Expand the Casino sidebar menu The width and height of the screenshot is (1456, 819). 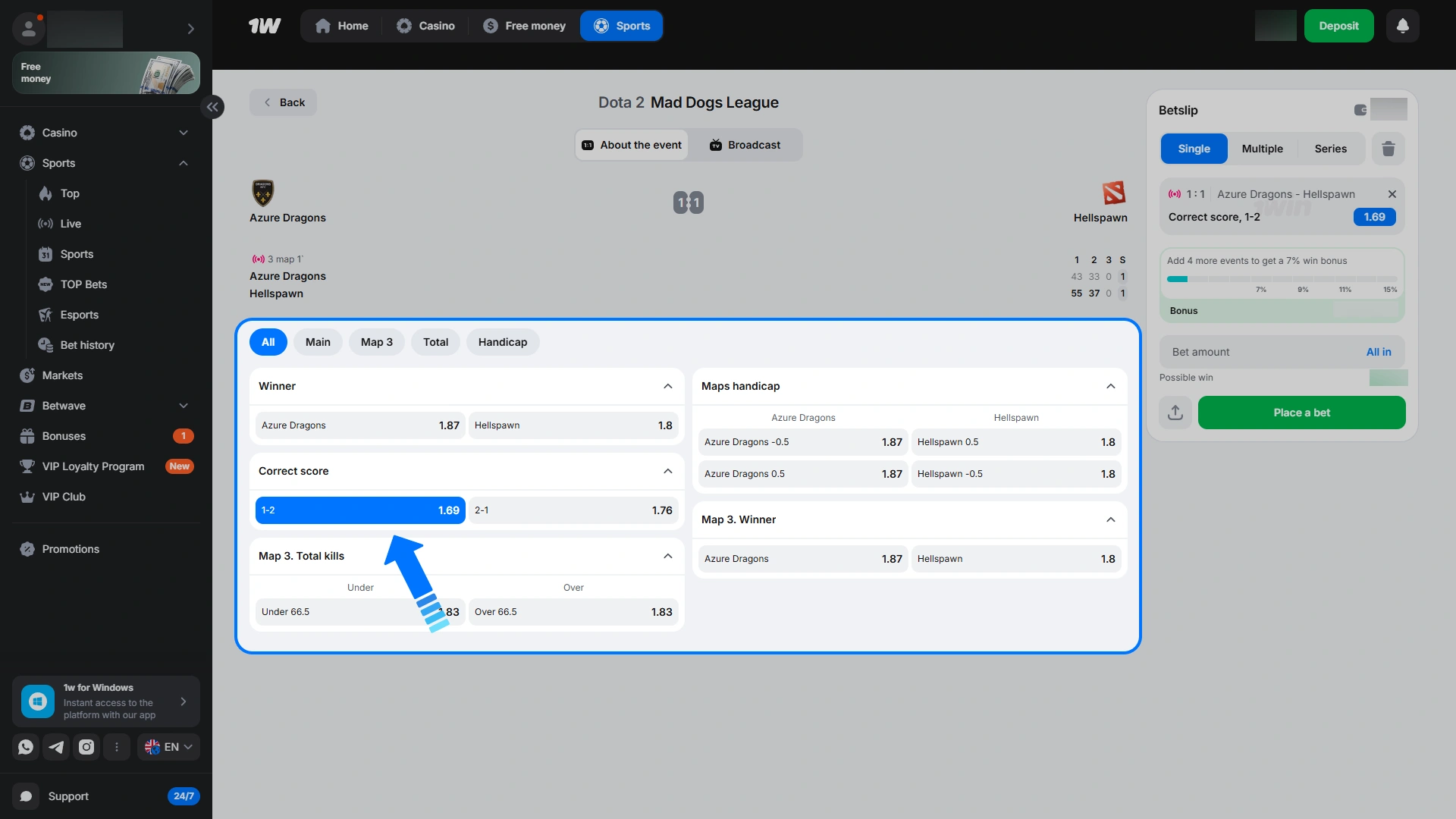click(184, 133)
